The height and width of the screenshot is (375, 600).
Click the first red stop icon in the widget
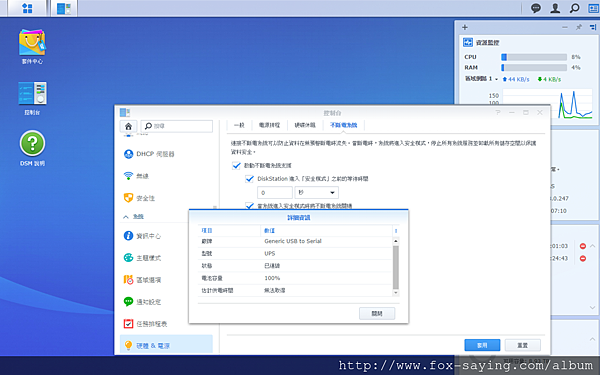click(583, 246)
